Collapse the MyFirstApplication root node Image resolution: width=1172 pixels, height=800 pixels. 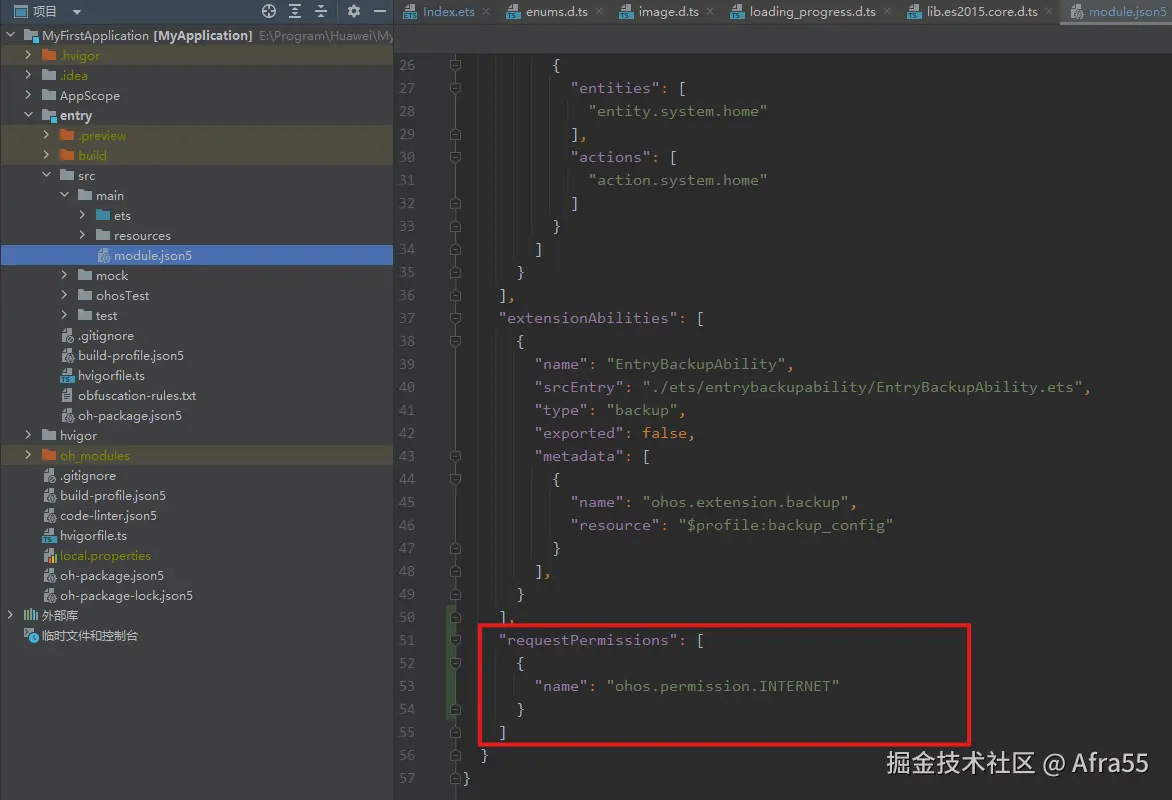[x=10, y=34]
